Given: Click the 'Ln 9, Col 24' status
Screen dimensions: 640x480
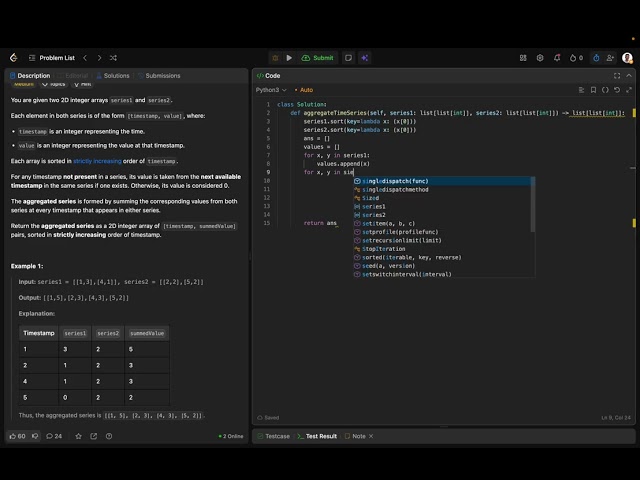Looking at the screenshot, I should (x=616, y=418).
